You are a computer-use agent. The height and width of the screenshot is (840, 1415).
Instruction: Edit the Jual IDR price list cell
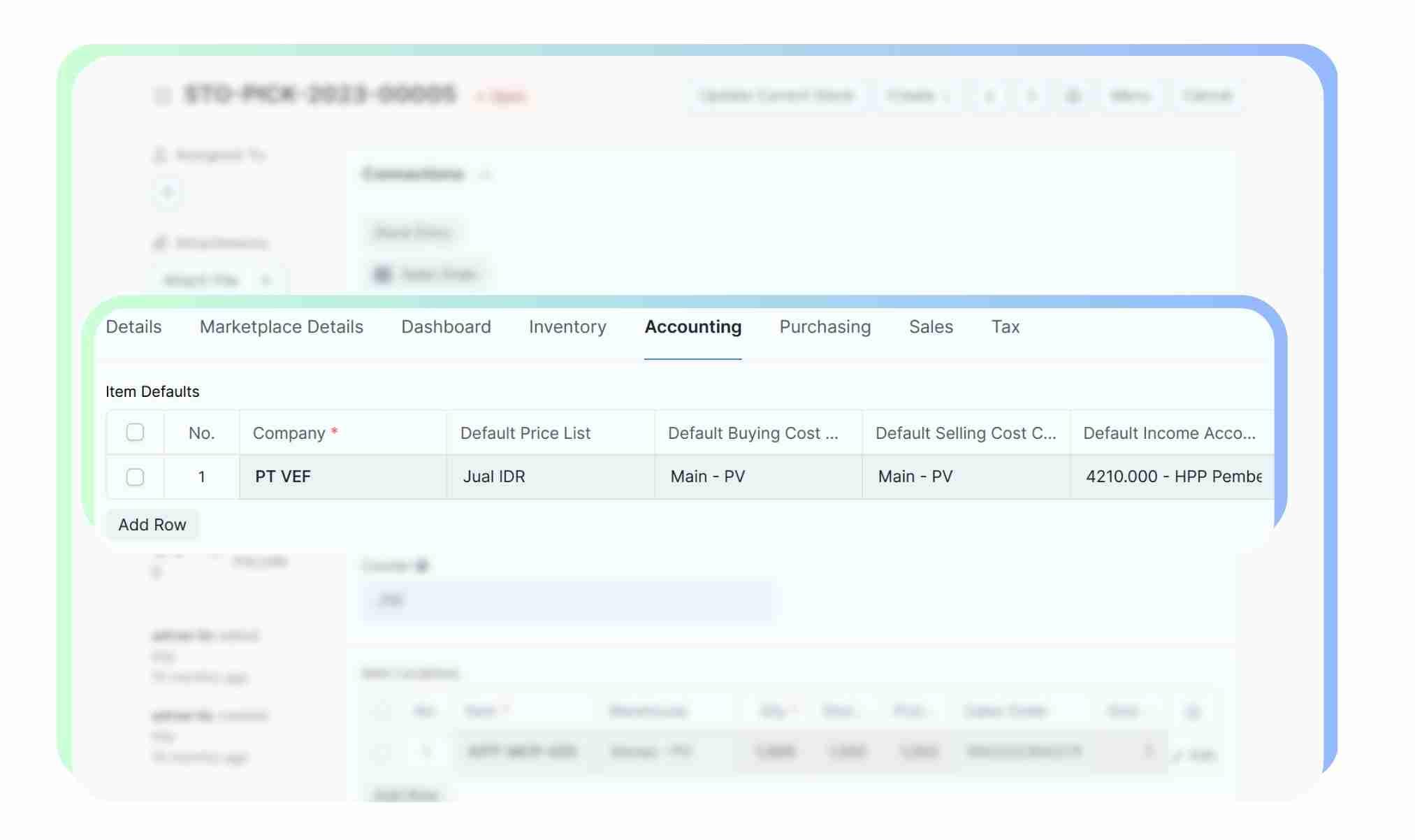(550, 477)
